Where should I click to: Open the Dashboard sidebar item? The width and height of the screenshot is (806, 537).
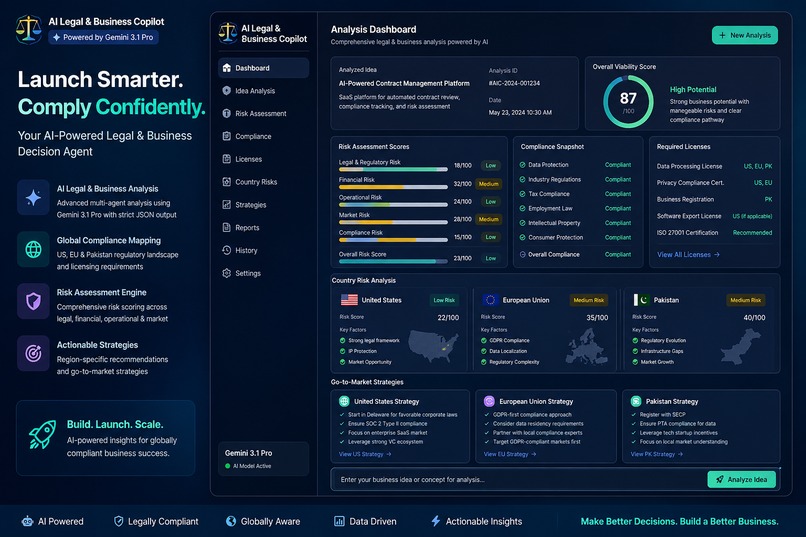click(x=263, y=68)
